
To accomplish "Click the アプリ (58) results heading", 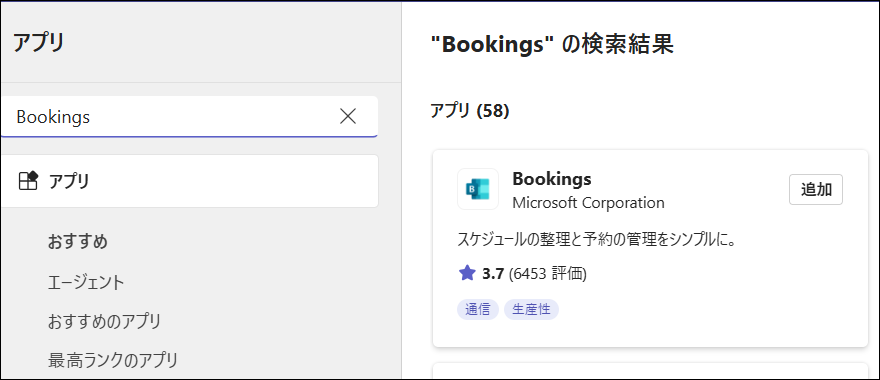I will click(x=469, y=111).
